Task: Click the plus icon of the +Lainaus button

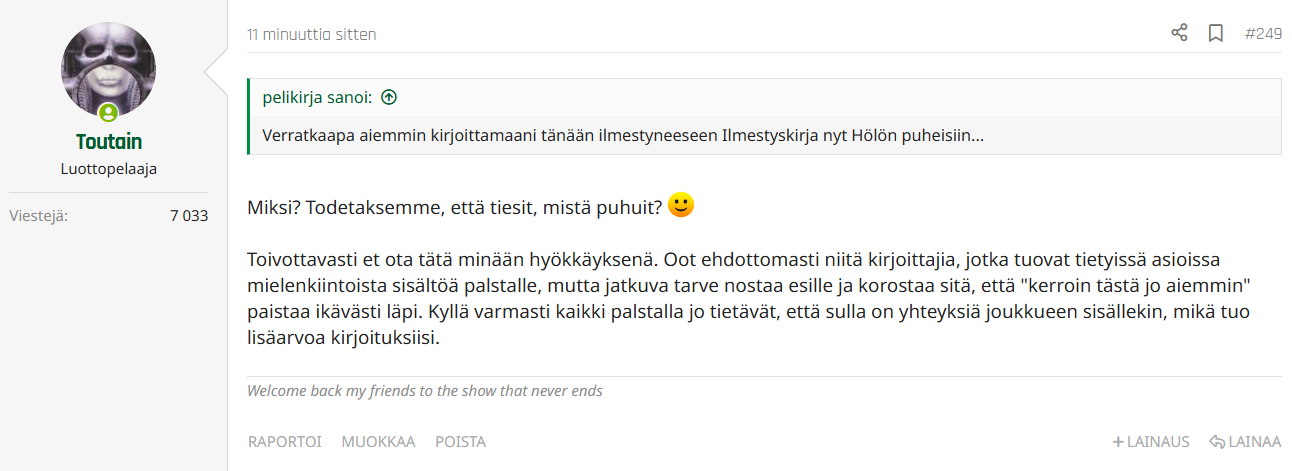Action: point(1118,442)
